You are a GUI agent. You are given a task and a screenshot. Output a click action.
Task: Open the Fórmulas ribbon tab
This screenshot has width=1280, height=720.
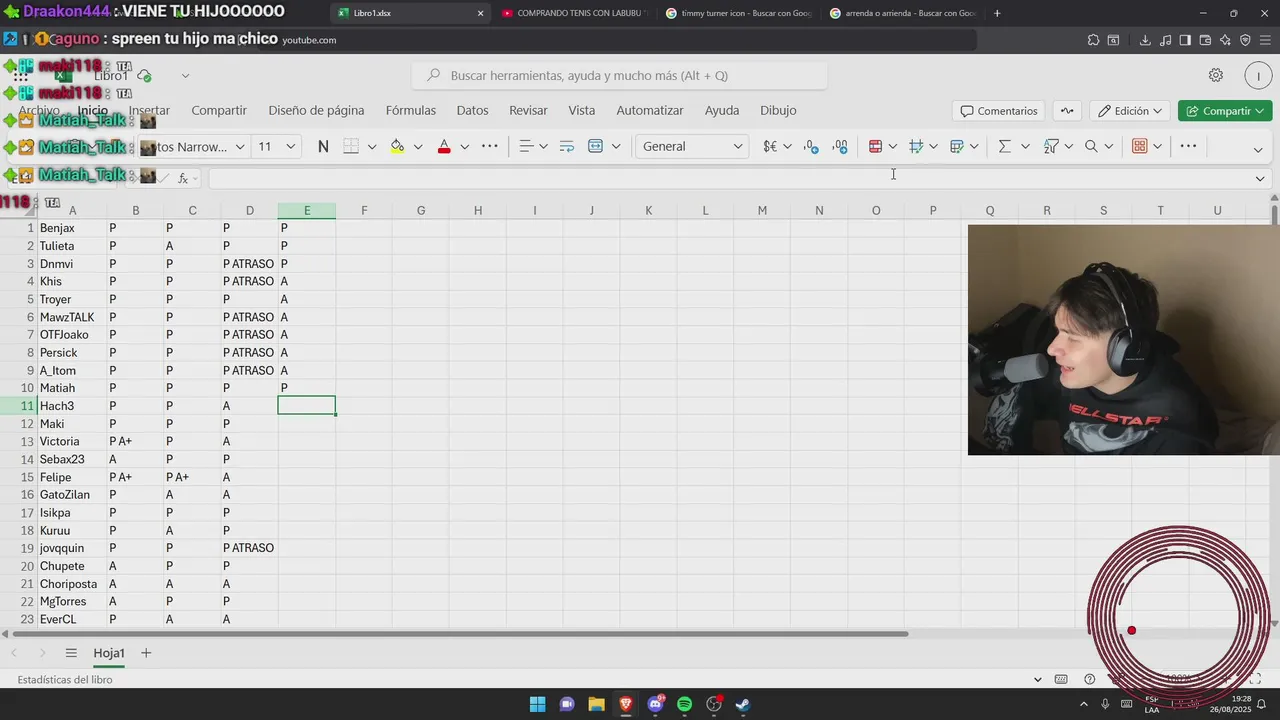coord(411,110)
